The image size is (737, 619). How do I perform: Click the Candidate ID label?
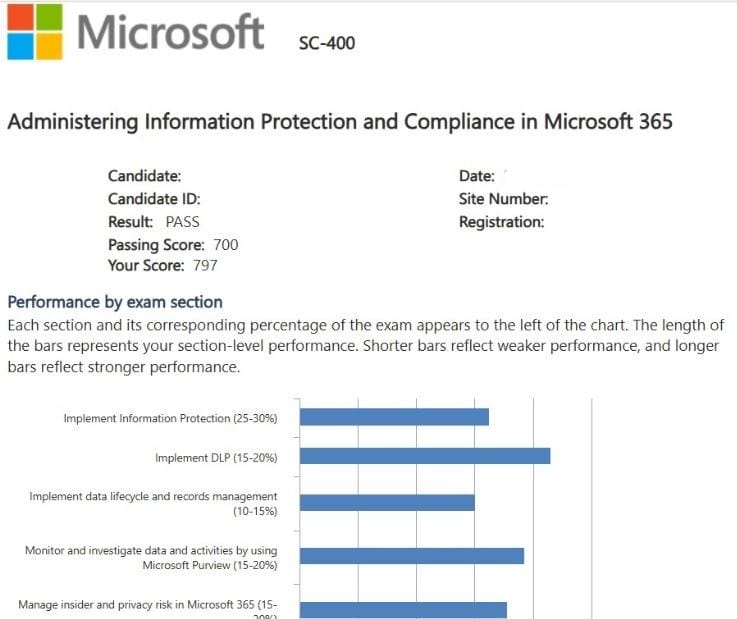coord(155,199)
